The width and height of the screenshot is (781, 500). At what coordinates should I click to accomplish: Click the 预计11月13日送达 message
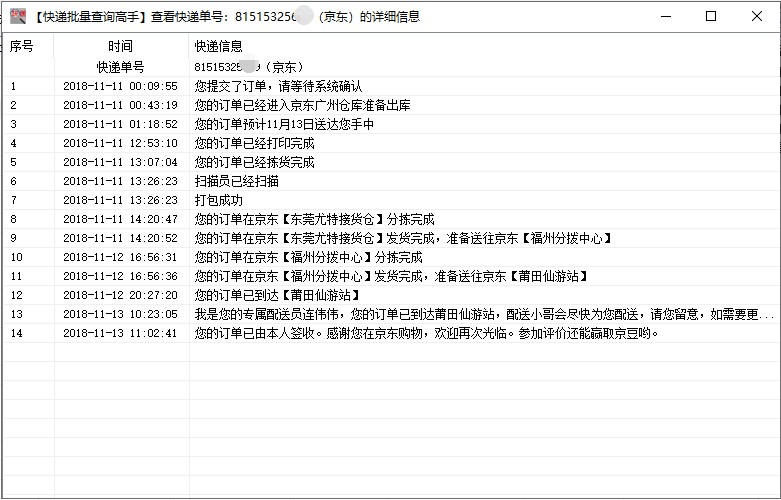pos(284,124)
